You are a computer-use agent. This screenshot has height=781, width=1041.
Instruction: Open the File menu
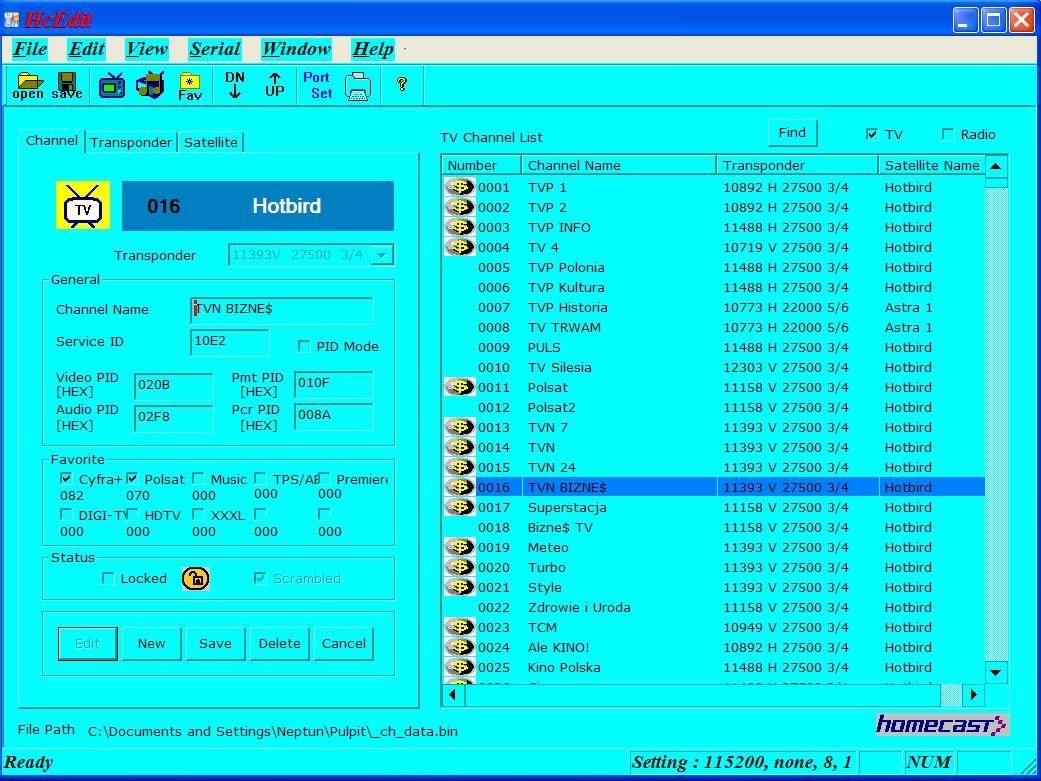point(30,49)
